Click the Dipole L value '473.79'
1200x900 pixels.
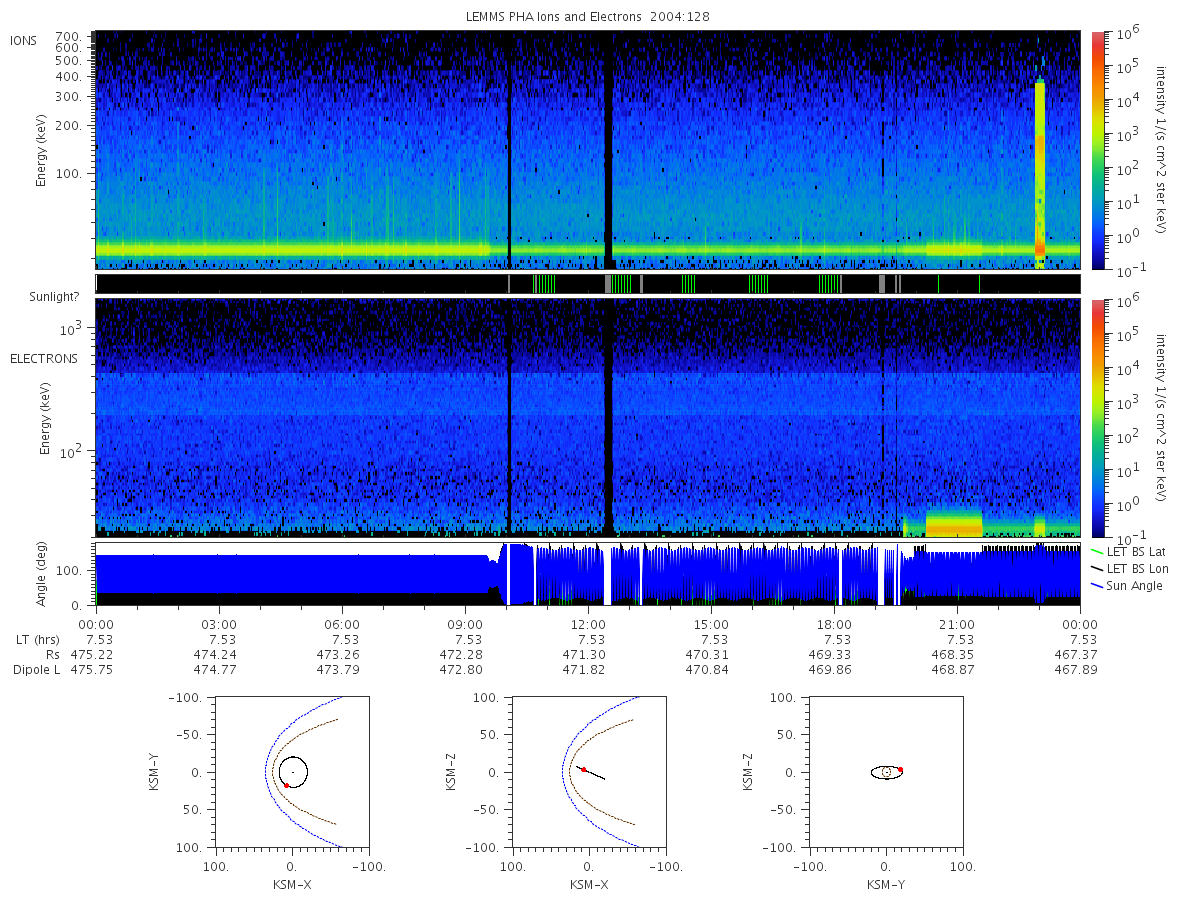pos(336,670)
